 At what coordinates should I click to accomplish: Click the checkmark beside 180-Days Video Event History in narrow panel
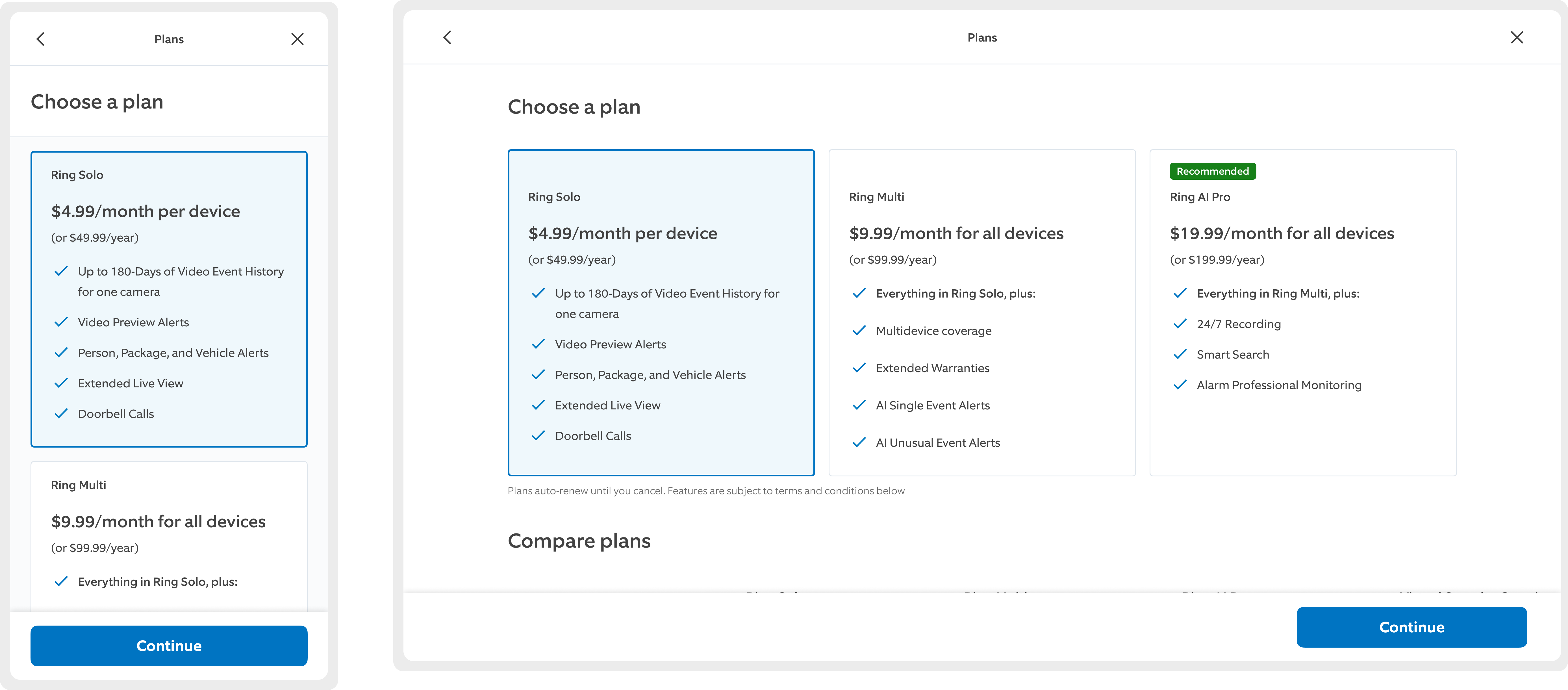(x=61, y=271)
